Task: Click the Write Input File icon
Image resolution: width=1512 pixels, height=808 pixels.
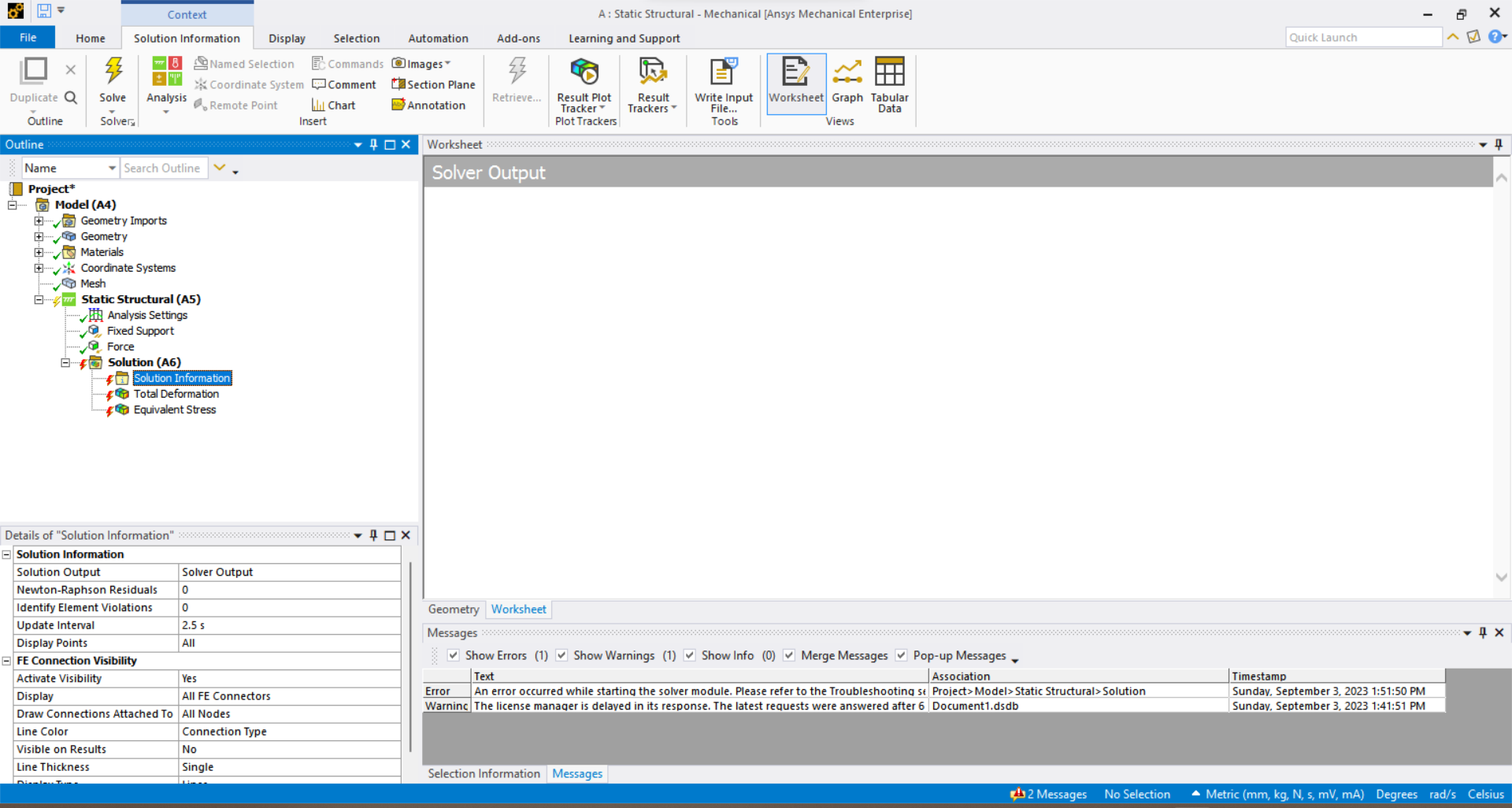Action: tap(723, 73)
